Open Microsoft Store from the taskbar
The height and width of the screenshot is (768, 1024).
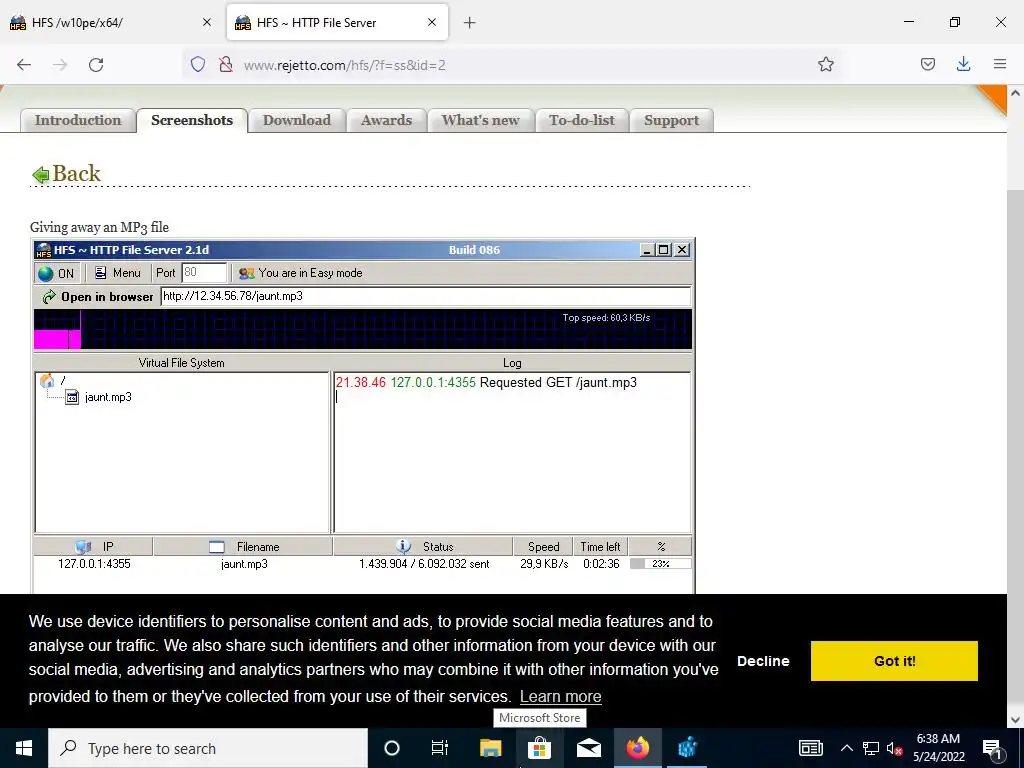539,748
